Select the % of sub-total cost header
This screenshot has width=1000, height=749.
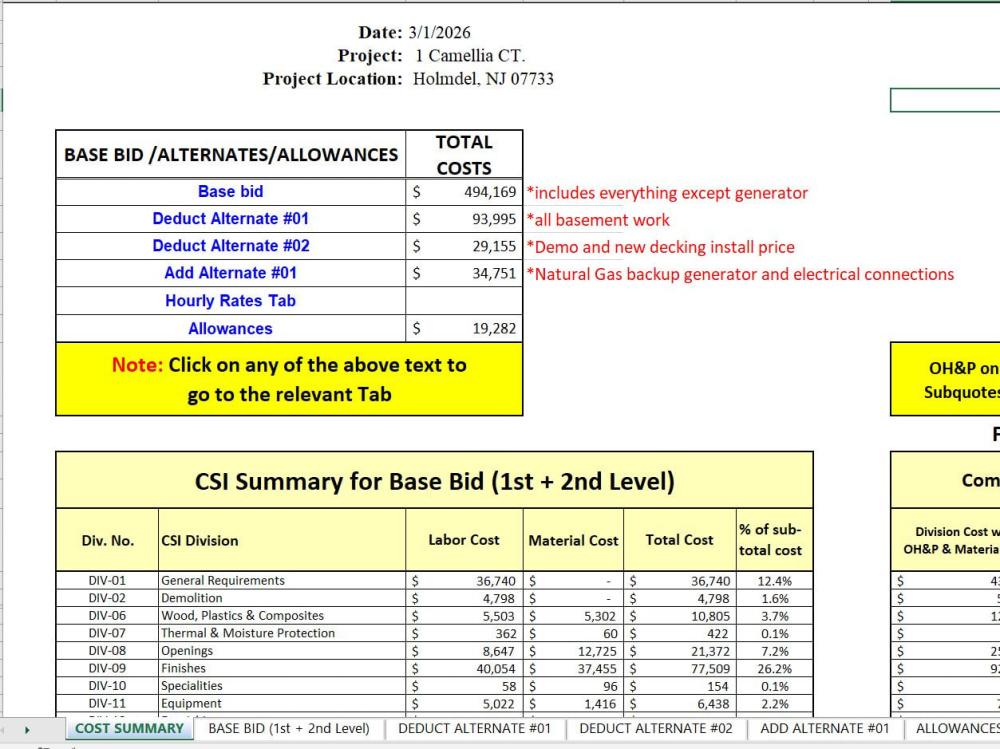tap(774, 540)
